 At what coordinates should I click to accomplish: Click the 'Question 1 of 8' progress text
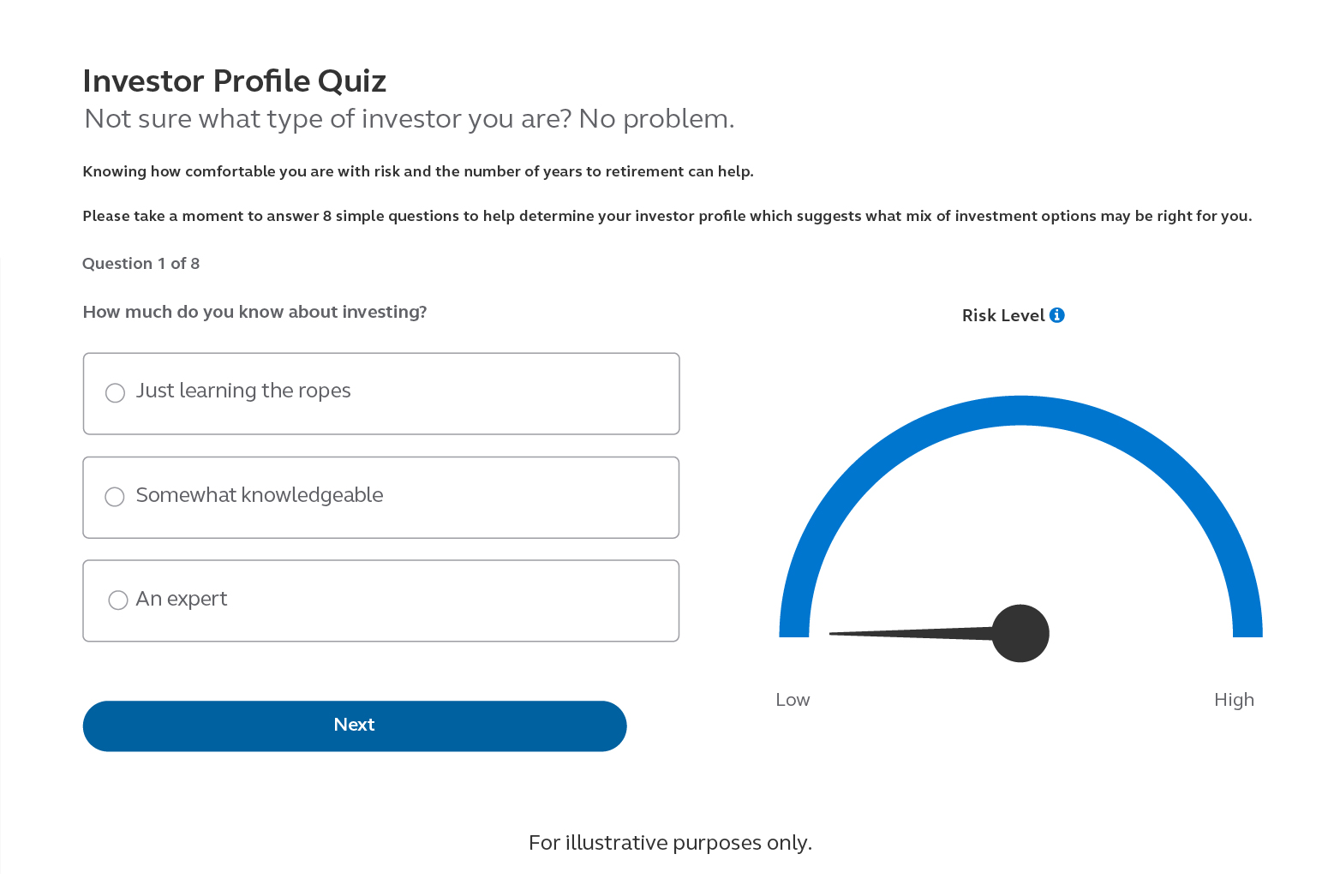(141, 263)
